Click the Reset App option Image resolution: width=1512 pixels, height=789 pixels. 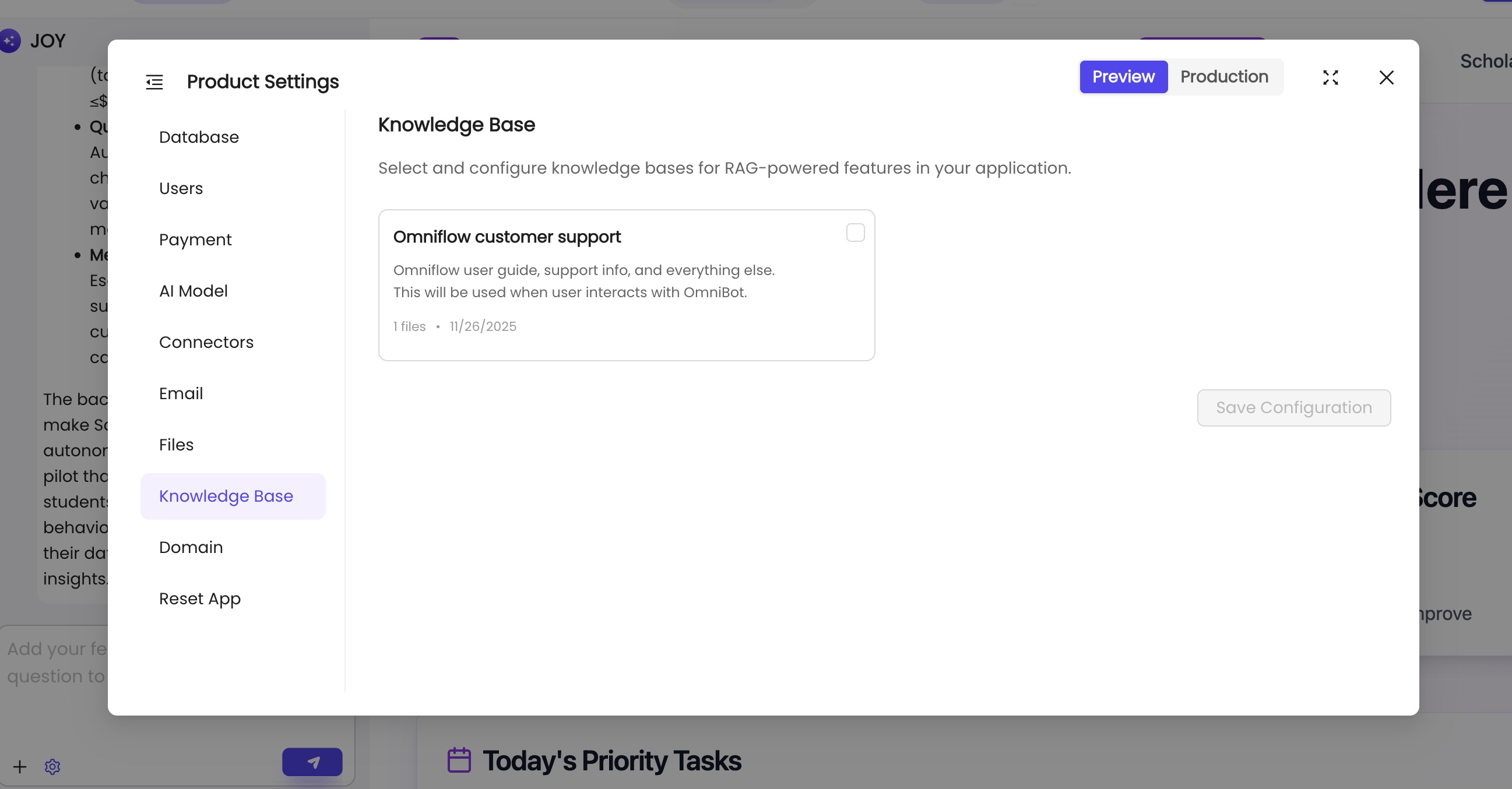[199, 598]
